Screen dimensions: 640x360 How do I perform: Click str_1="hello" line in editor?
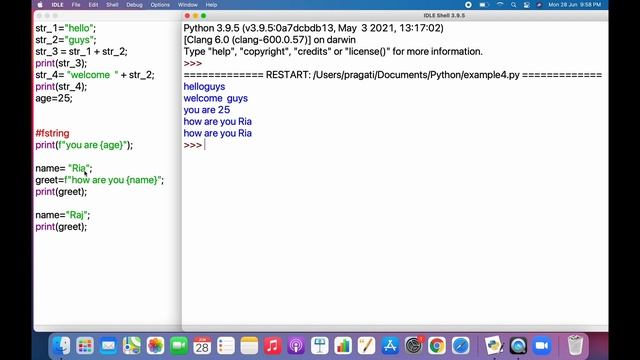point(65,28)
